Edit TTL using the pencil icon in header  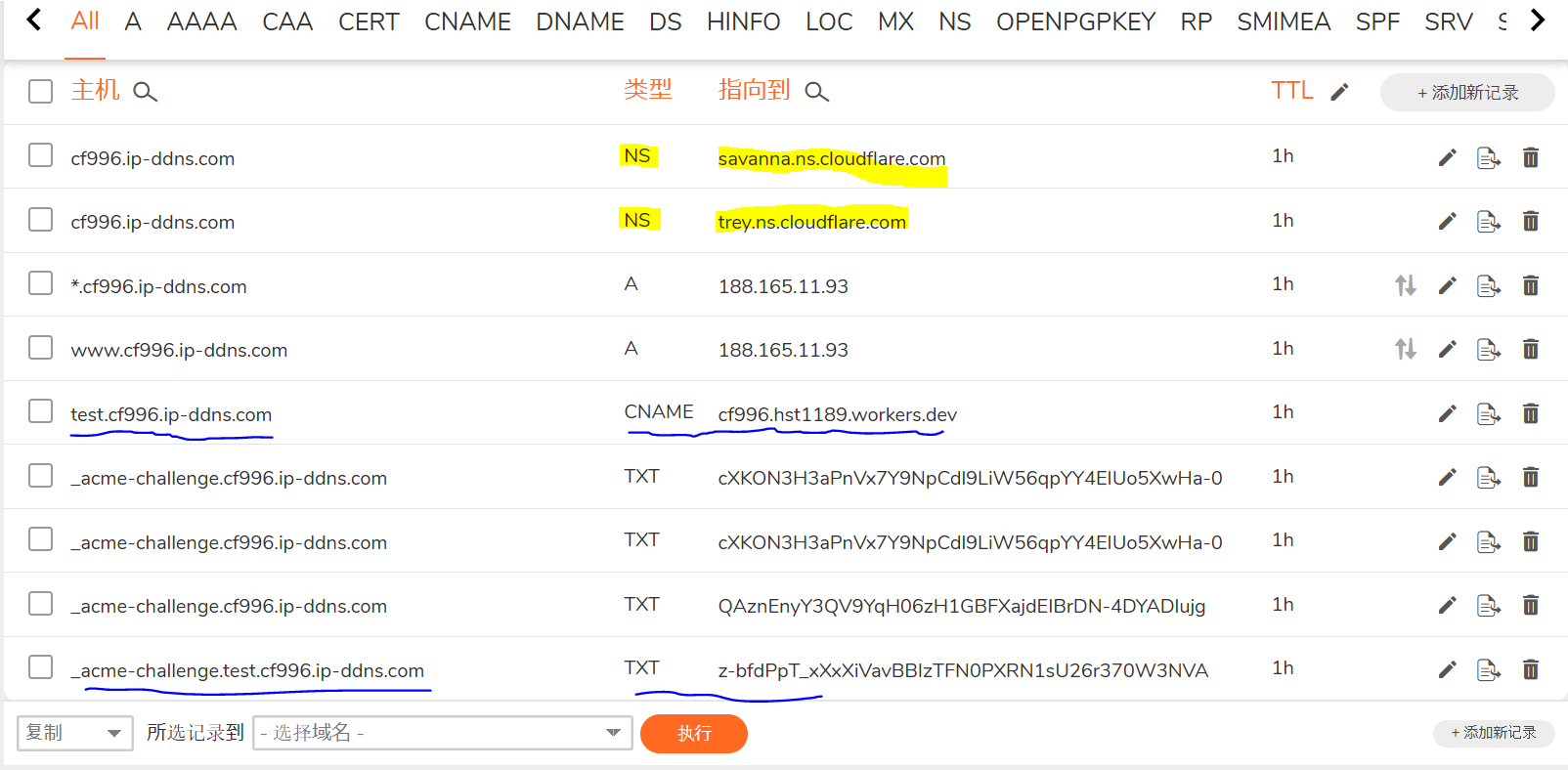point(1339,92)
